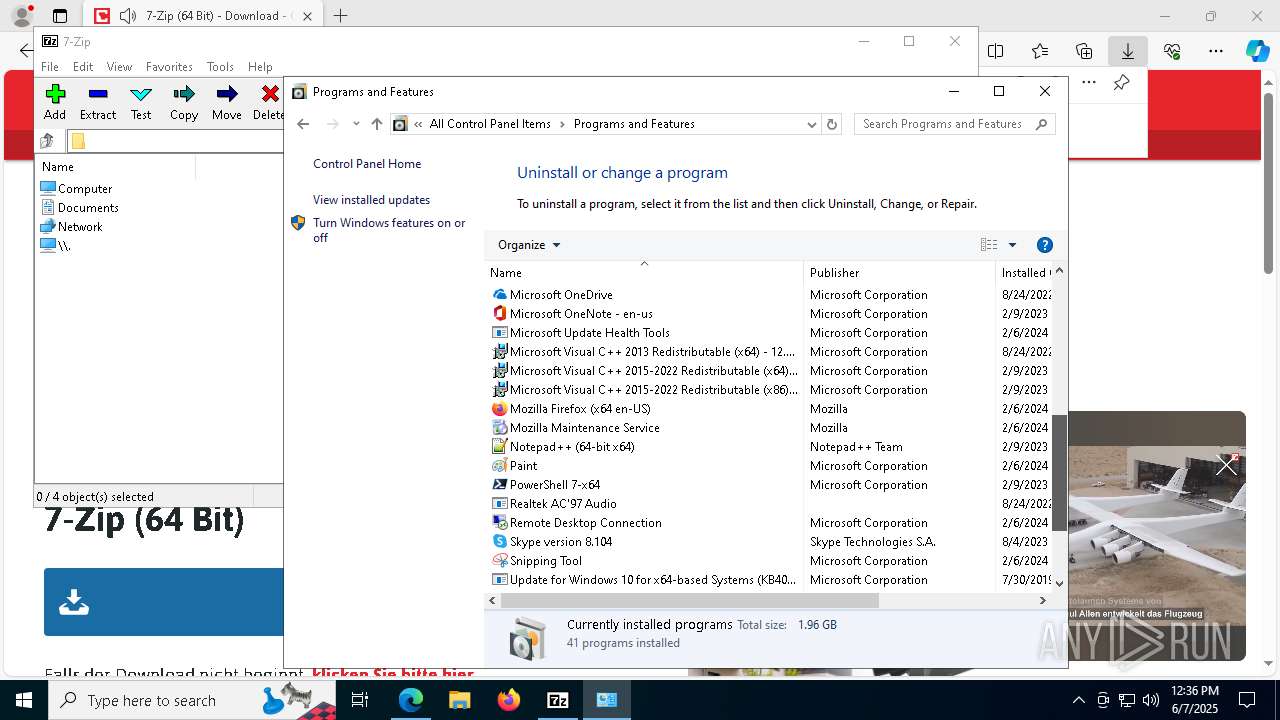
Task: Close the airplane video ad
Action: (x=1227, y=464)
